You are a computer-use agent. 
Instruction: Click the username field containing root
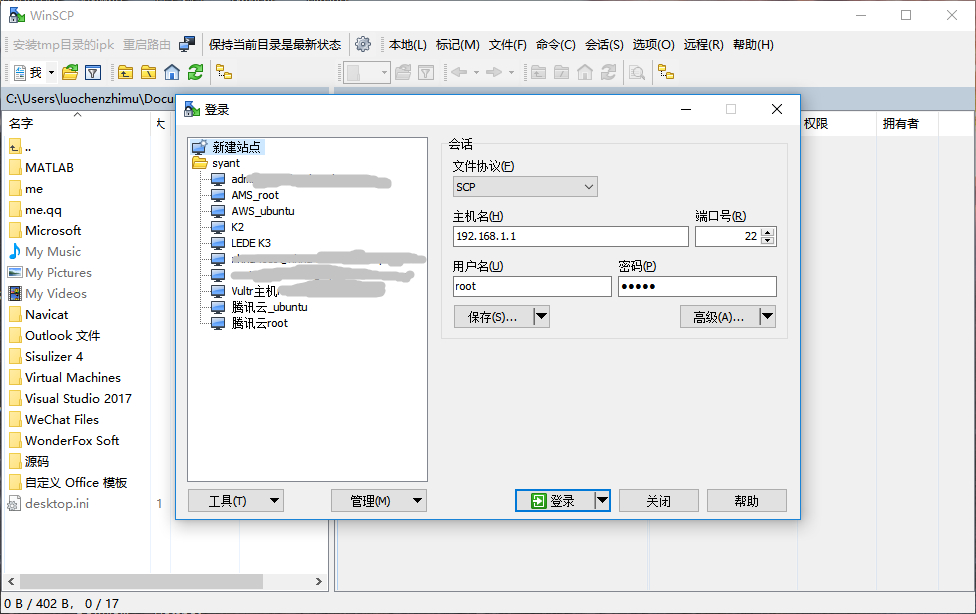532,286
